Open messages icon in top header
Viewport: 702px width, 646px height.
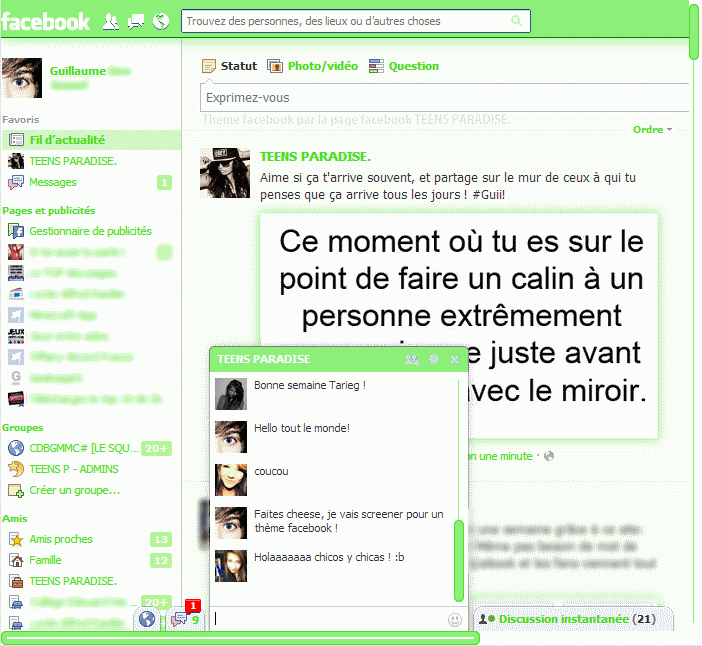pos(136,21)
